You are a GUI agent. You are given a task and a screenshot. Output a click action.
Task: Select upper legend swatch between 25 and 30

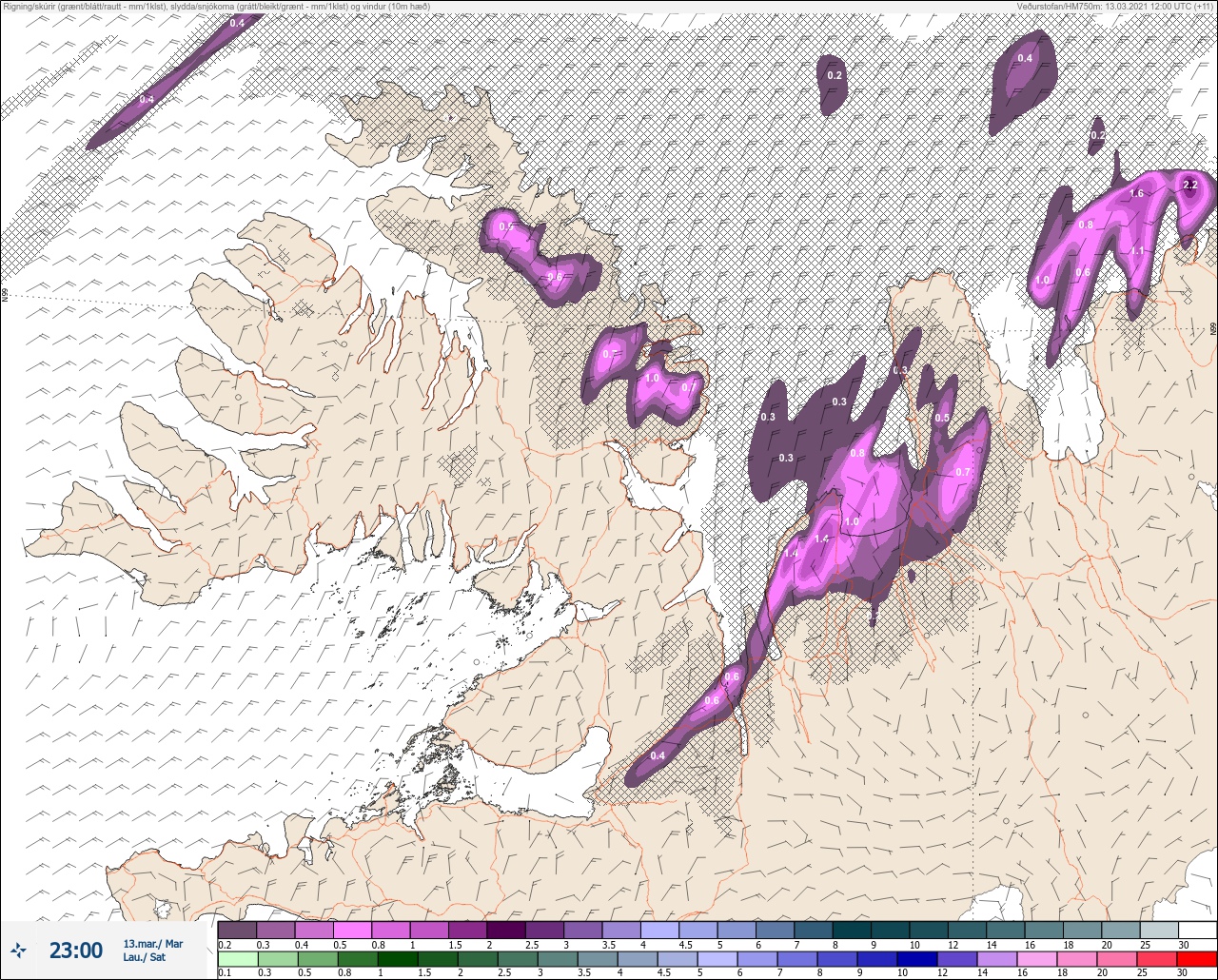click(x=1159, y=930)
